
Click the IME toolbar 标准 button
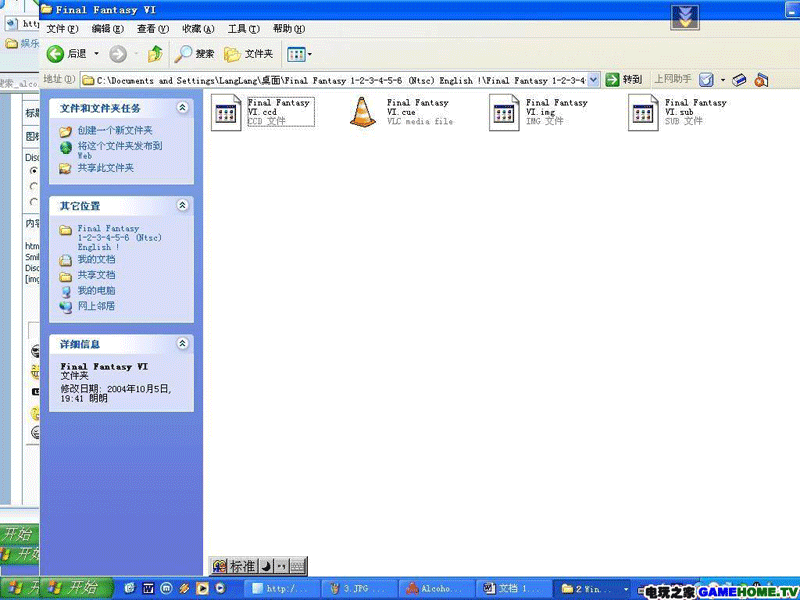point(243,566)
